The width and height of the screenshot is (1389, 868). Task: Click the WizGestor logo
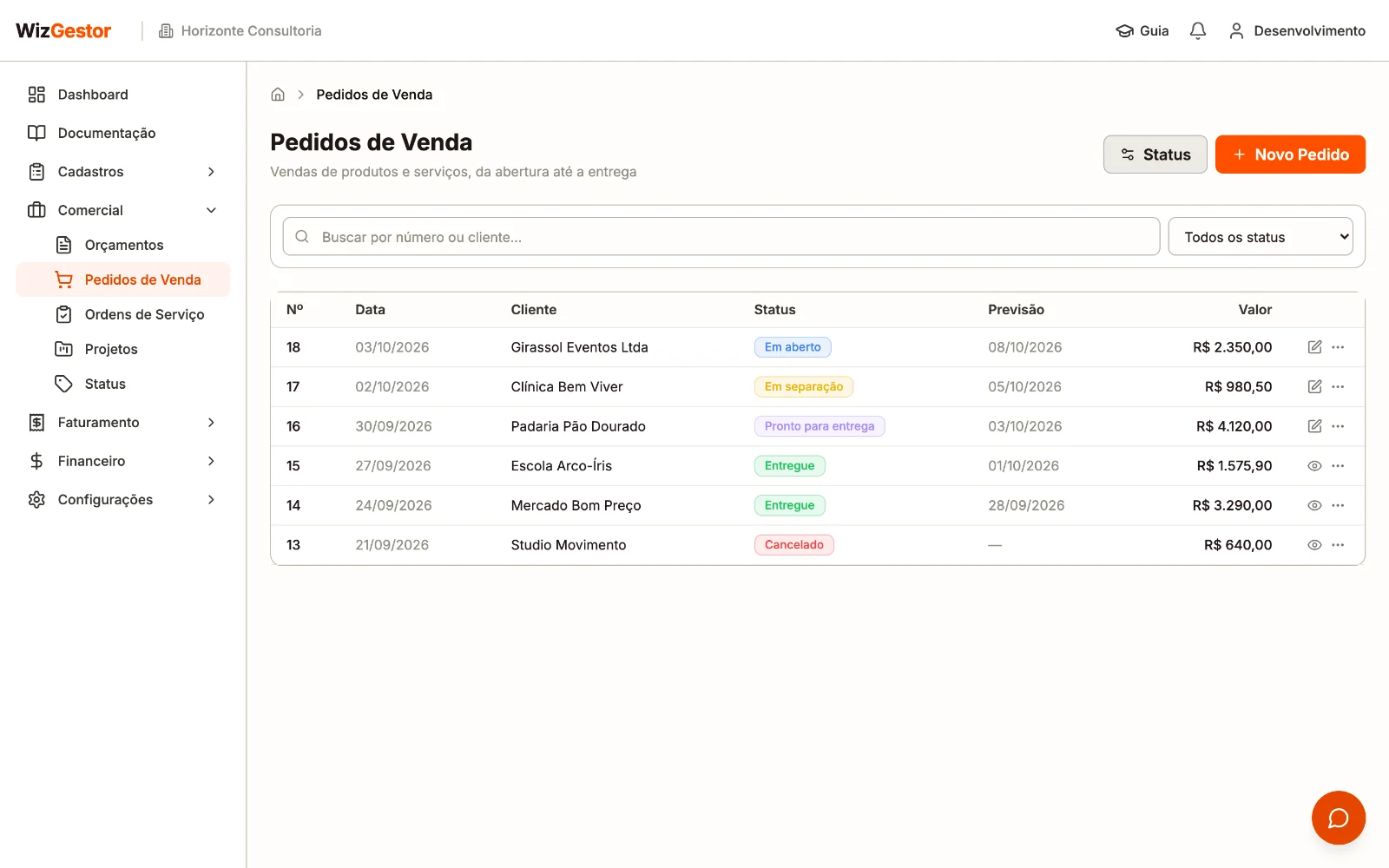coord(63,31)
